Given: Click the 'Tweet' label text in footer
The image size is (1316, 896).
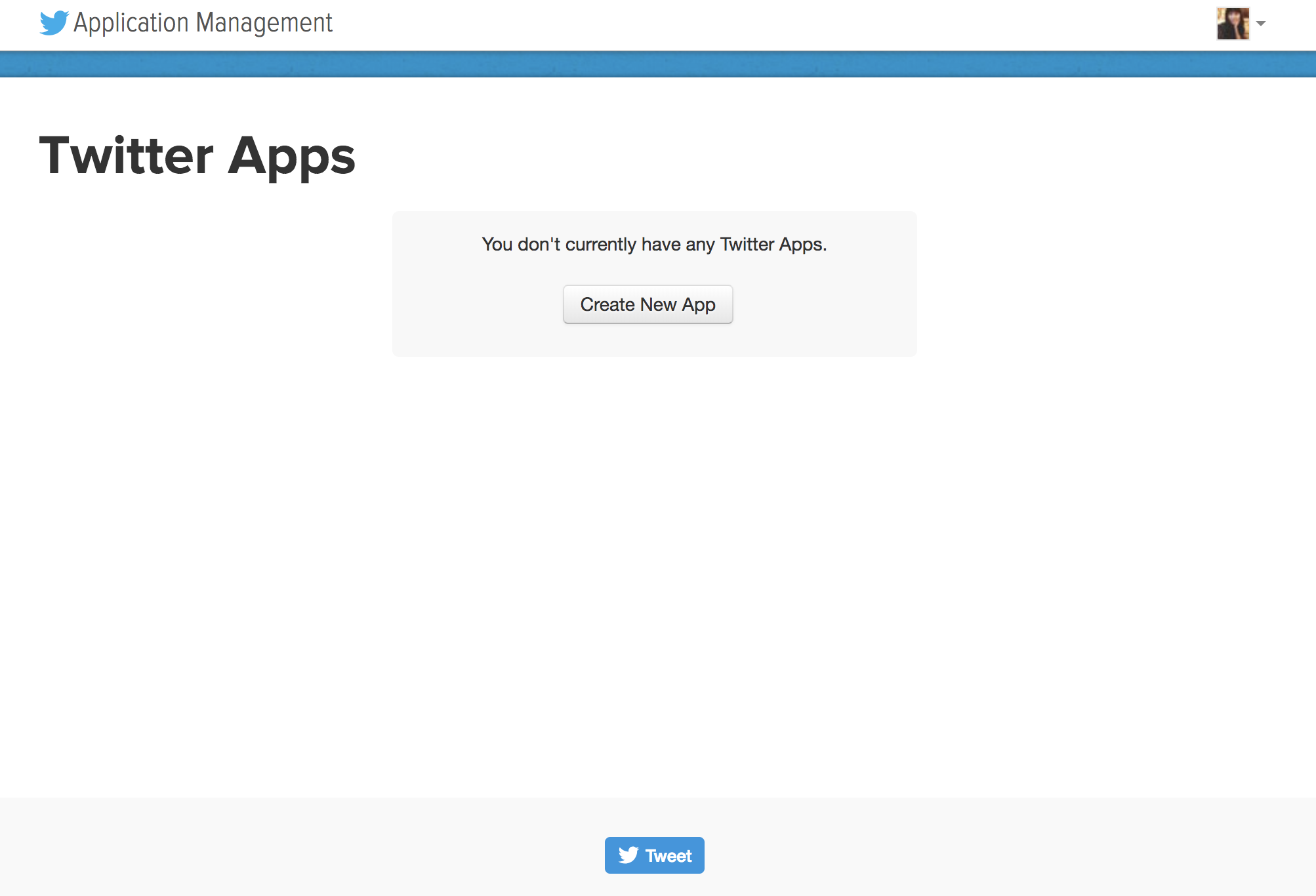Looking at the screenshot, I should pos(668,856).
